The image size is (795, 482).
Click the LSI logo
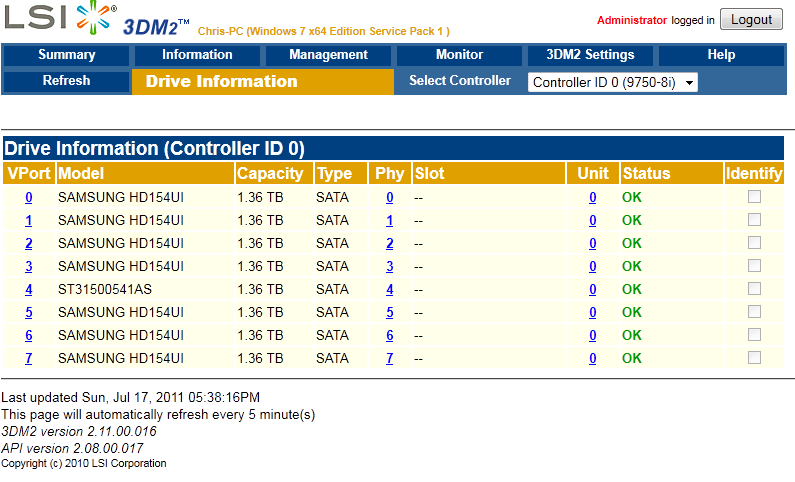tap(60, 17)
